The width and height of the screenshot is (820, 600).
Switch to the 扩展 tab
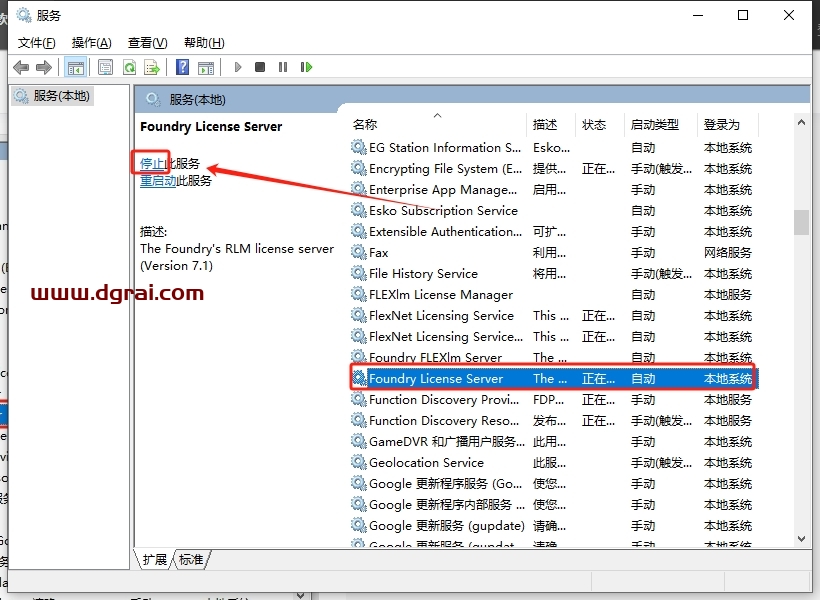pos(154,560)
